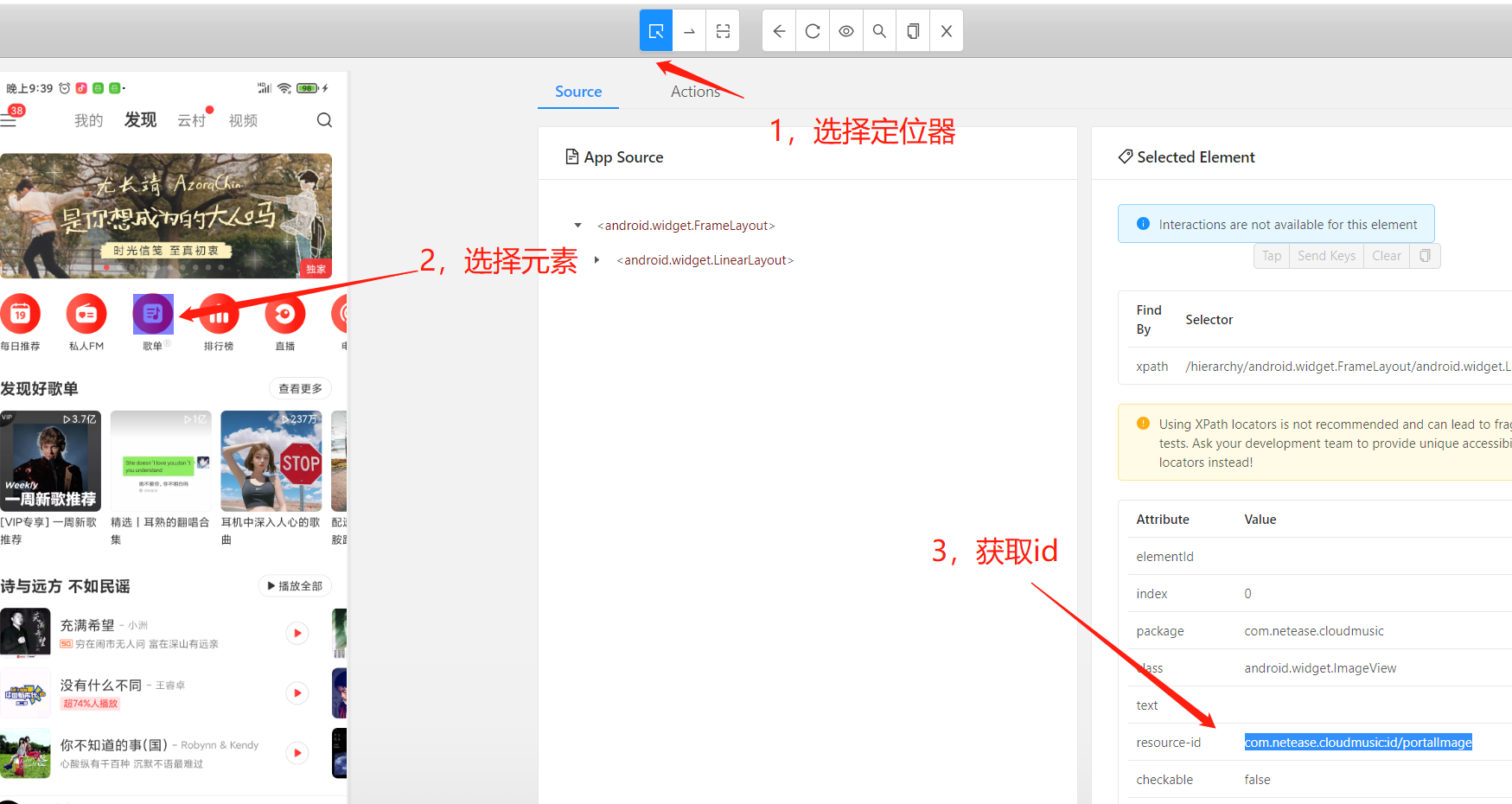Click the checkable false value
This screenshot has height=804, width=1512.
(1257, 780)
